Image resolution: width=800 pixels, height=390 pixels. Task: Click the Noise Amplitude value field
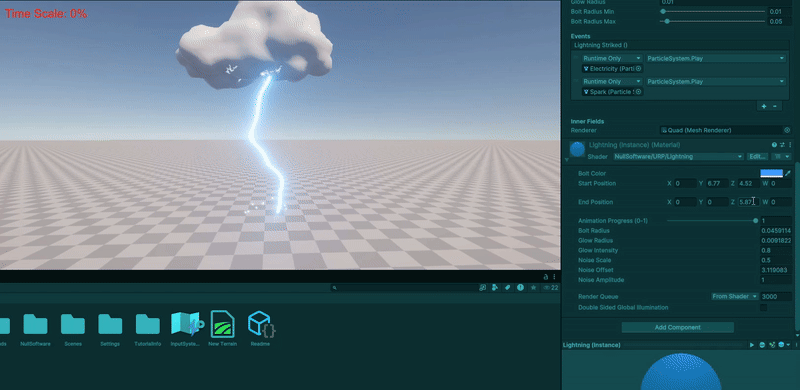776,280
